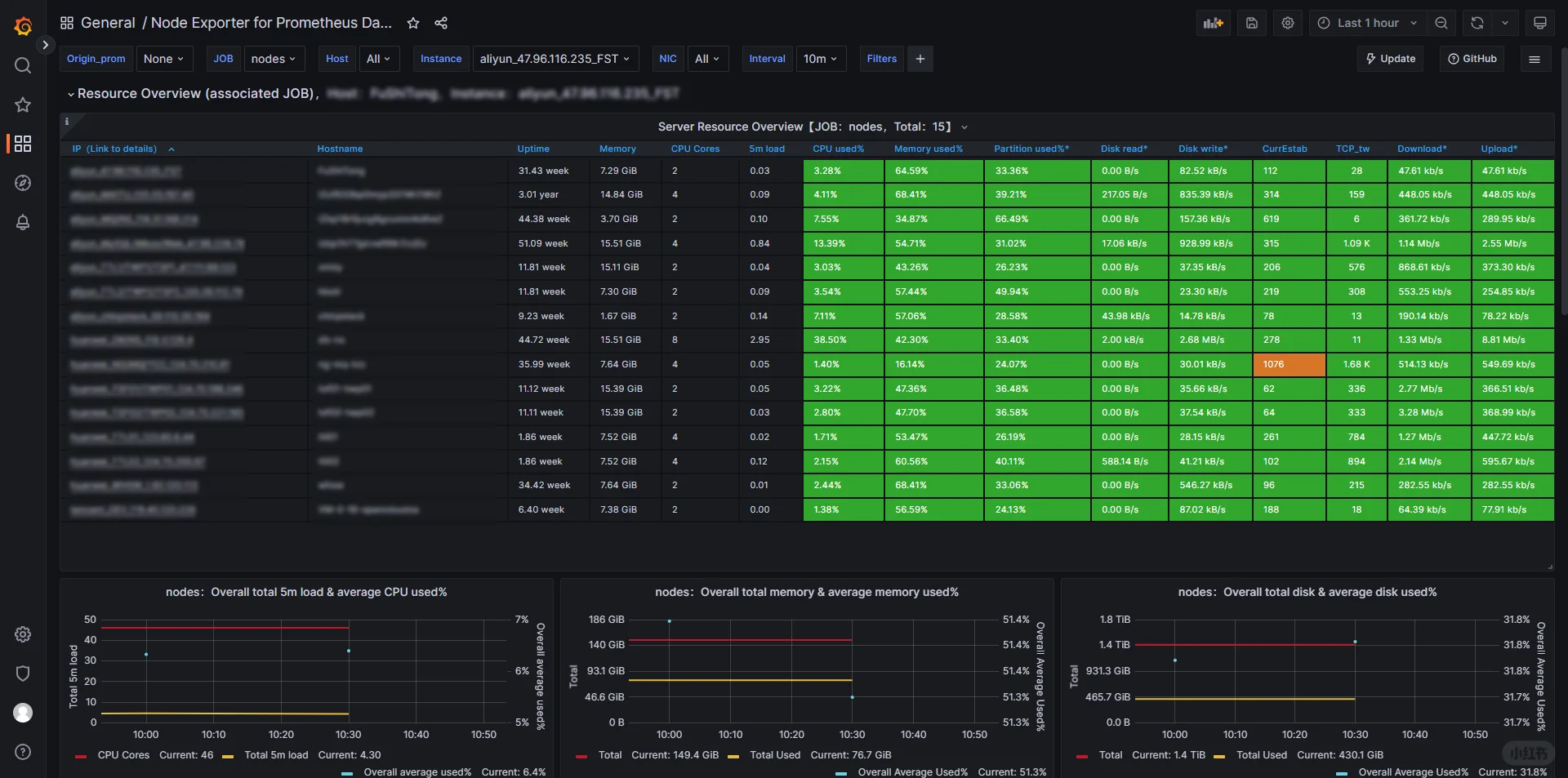
Task: Expand the sidebar with the arrow toggle
Action: (46, 45)
